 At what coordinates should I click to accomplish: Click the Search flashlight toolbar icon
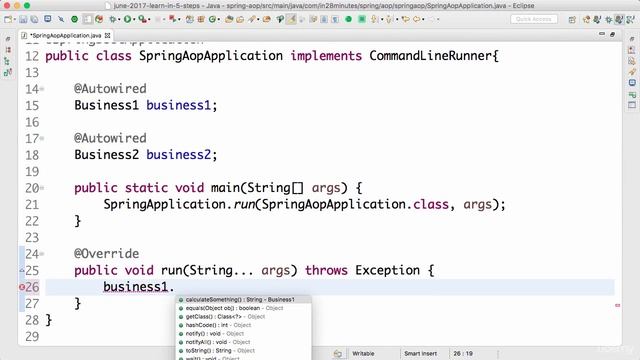(253, 19)
